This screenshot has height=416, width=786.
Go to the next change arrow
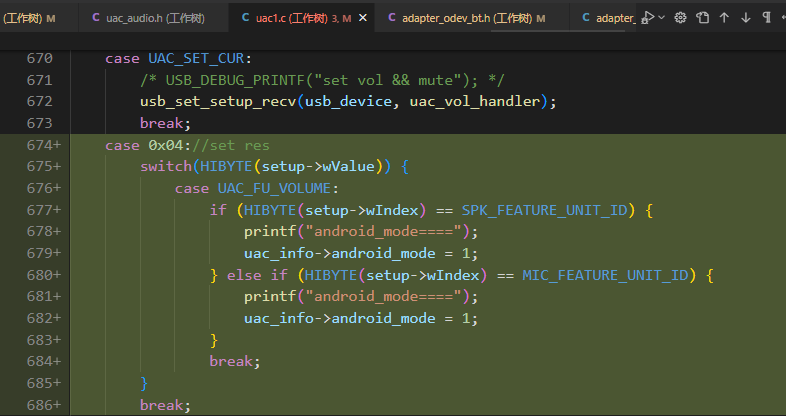(746, 18)
